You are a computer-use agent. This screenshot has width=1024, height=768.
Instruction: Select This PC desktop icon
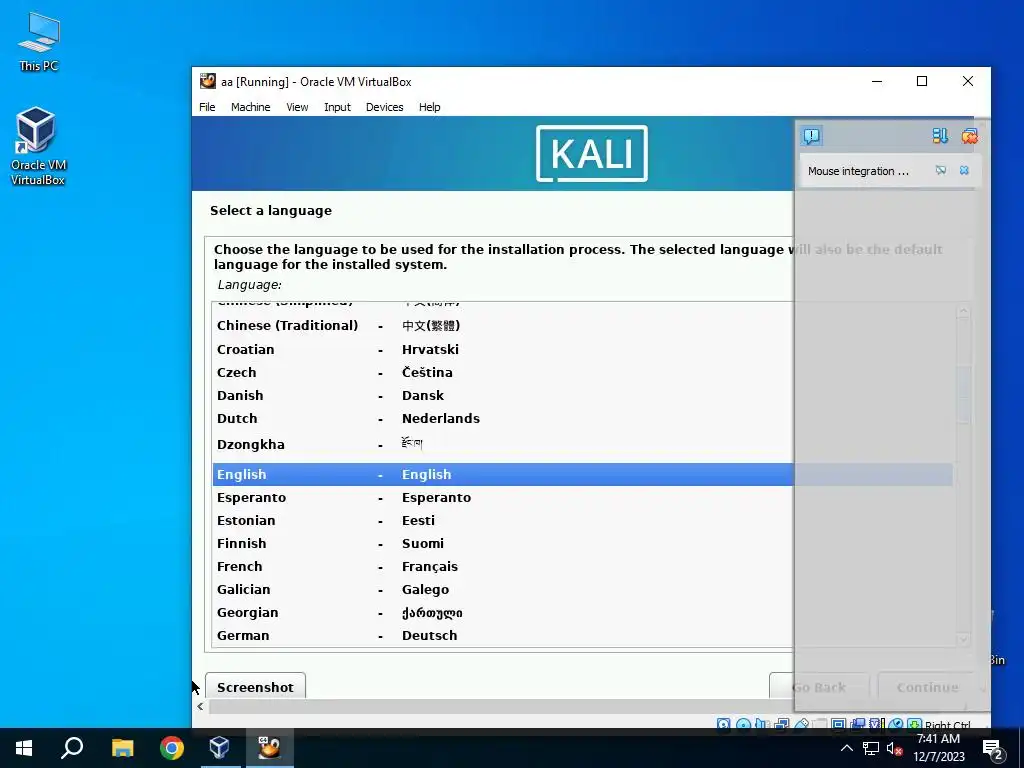39,41
